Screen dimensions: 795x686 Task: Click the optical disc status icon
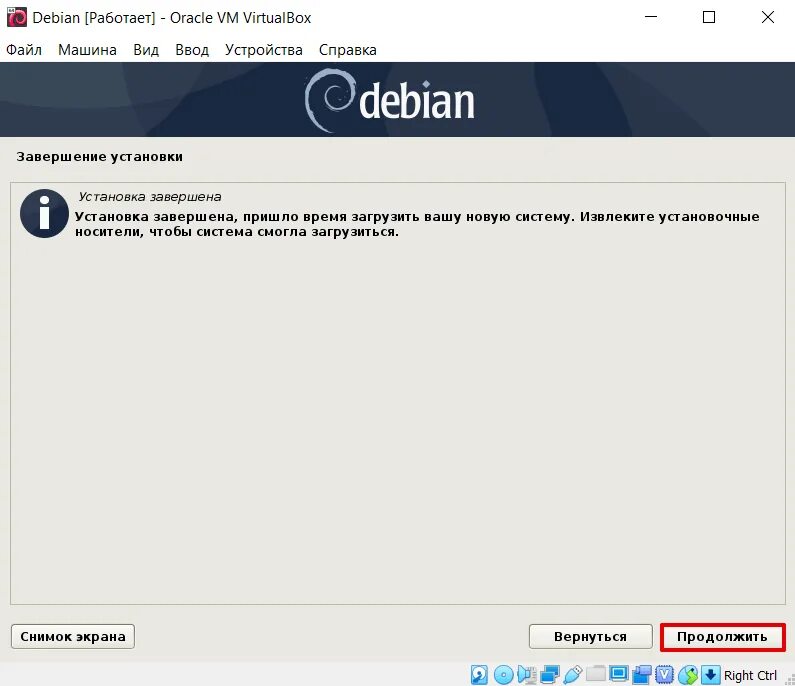click(503, 675)
